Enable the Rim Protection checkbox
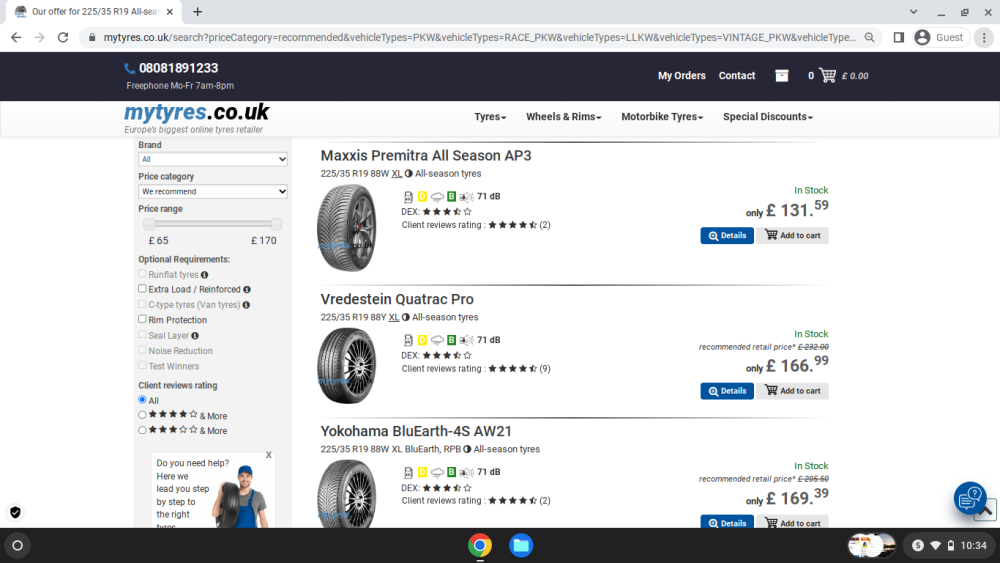1000x563 pixels. click(x=142, y=319)
